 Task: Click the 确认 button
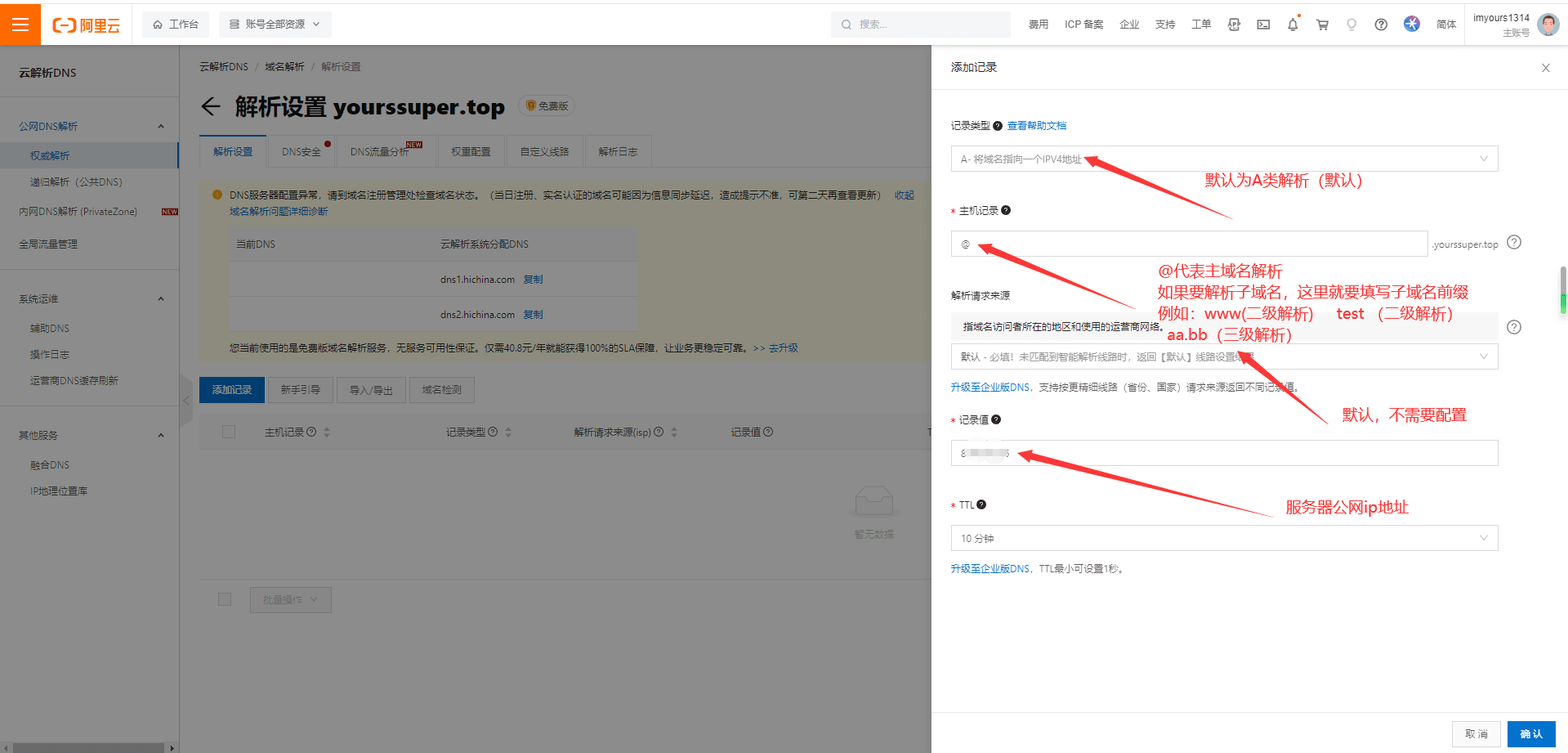[x=1530, y=733]
